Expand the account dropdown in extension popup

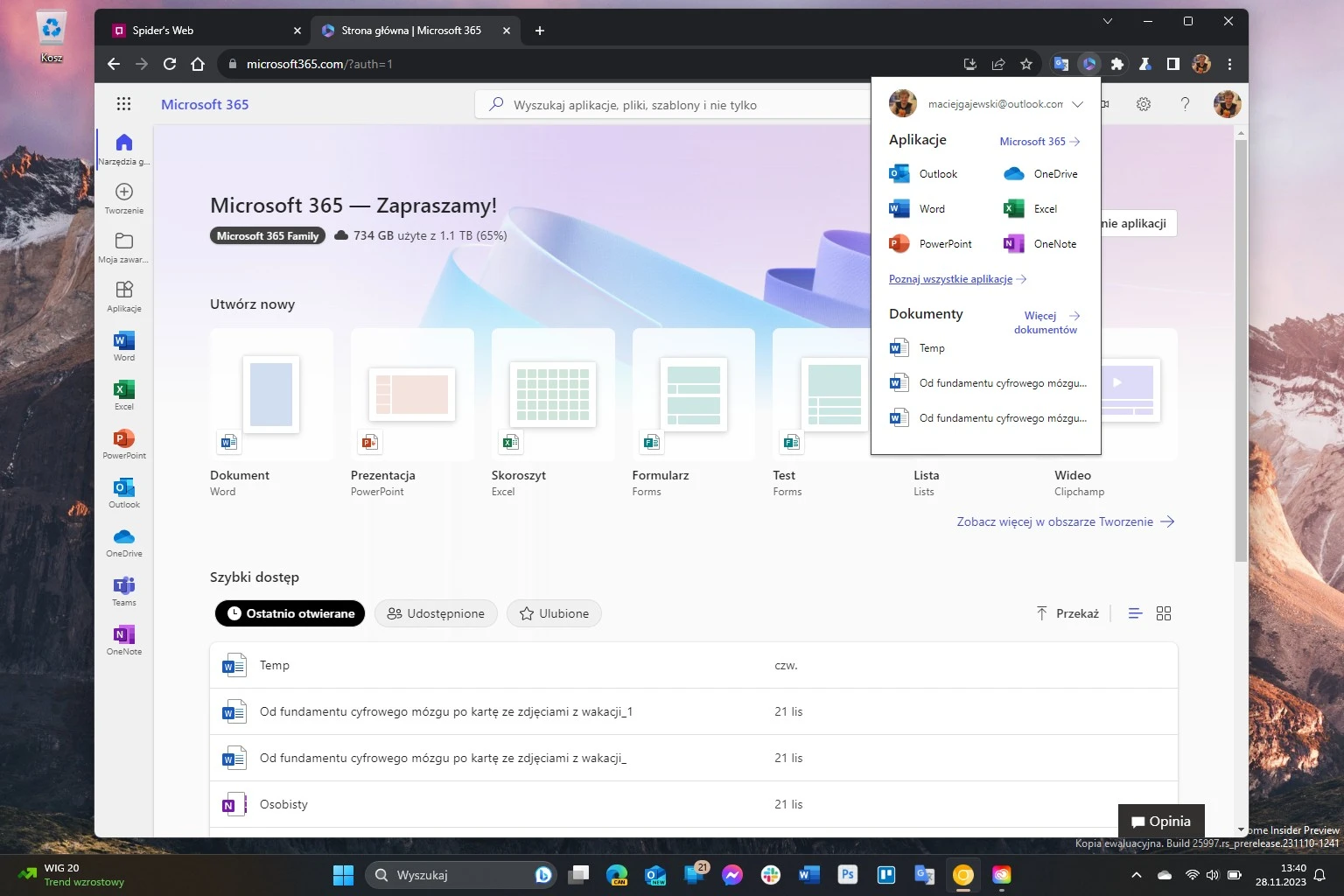[1078, 104]
